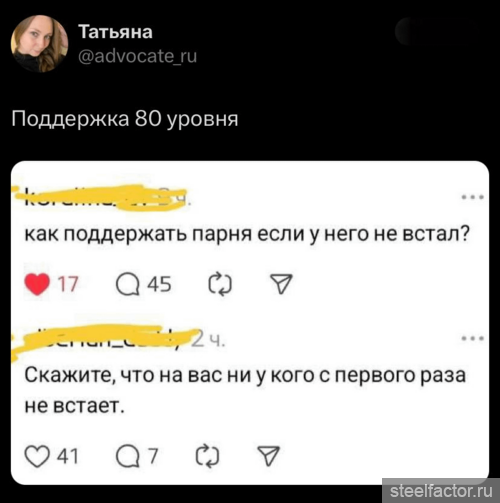Open the steelfactor.ru watermark link

click(x=441, y=491)
